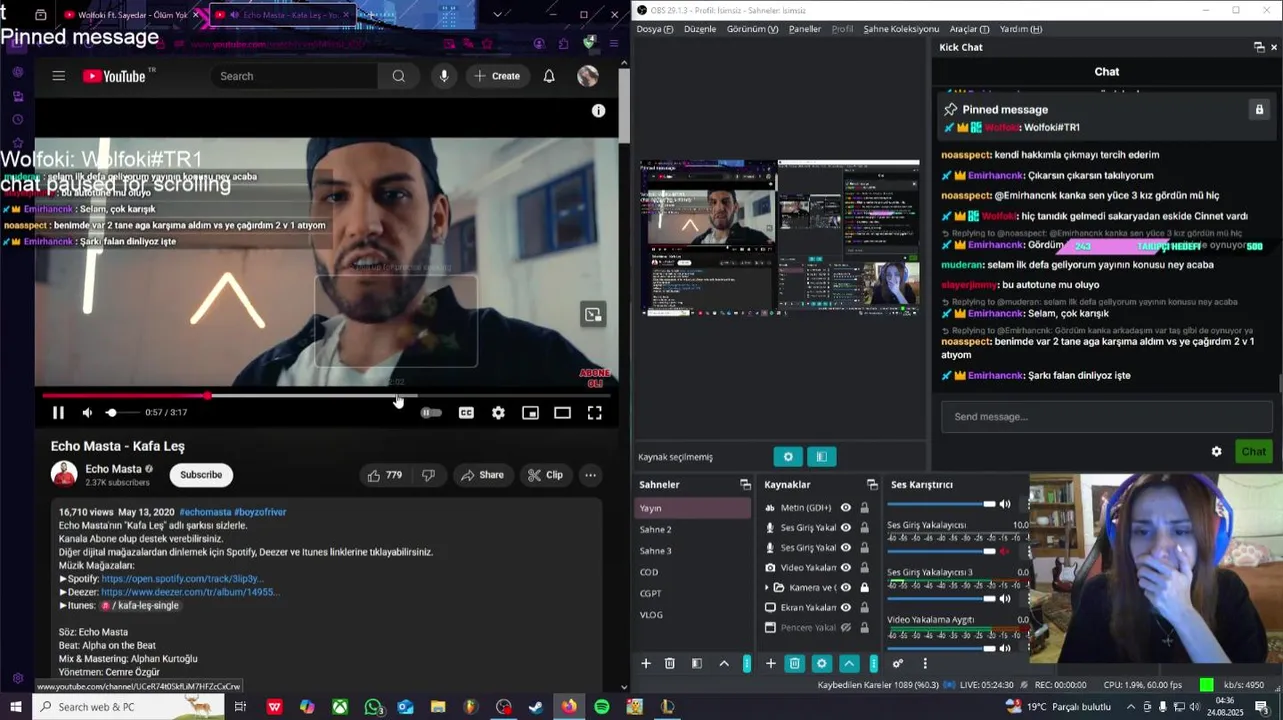Share the Kafa Leş video
Image resolution: width=1283 pixels, height=720 pixels.
pyautogui.click(x=482, y=475)
